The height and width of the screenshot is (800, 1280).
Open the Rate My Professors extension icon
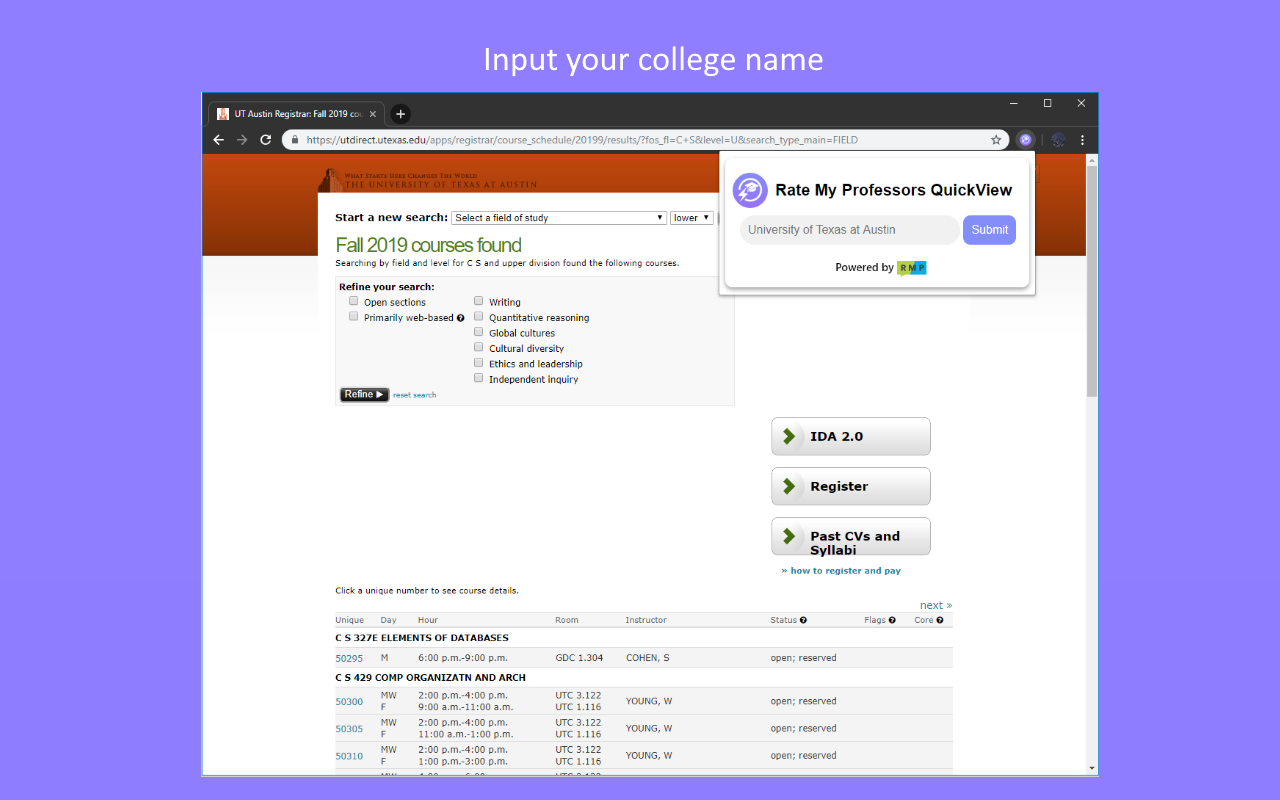(x=1025, y=140)
